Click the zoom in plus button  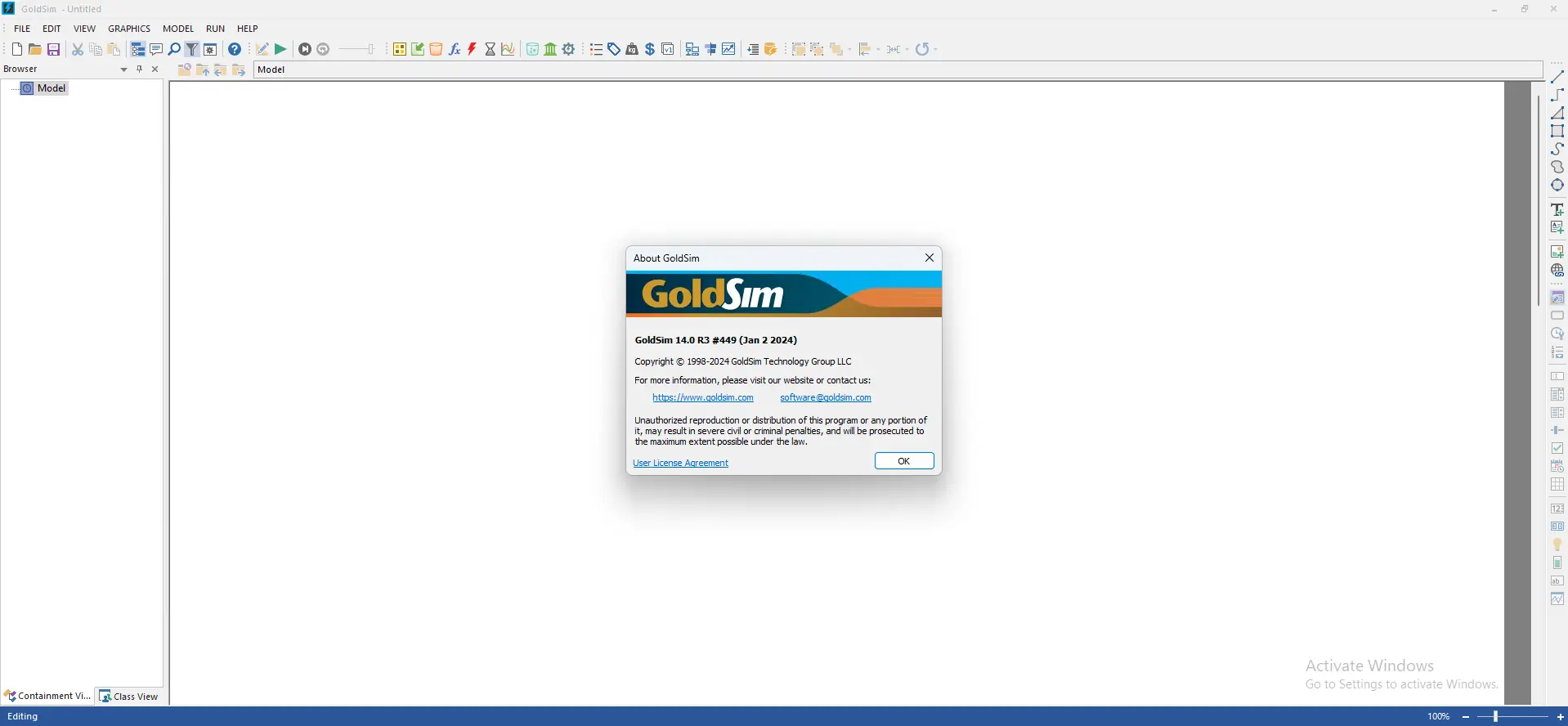tap(1561, 717)
